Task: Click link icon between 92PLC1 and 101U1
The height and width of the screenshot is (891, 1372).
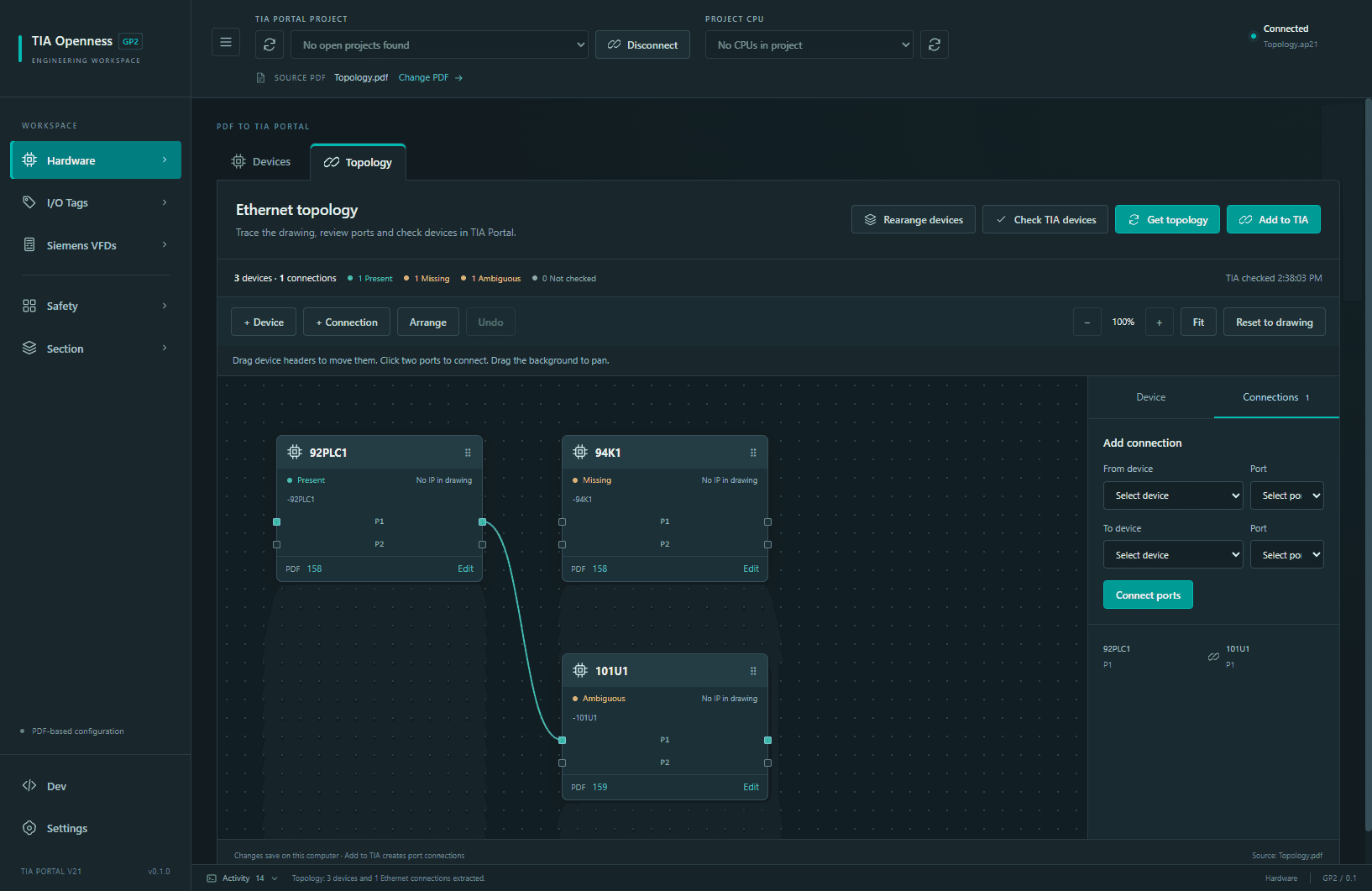Action: (1213, 657)
